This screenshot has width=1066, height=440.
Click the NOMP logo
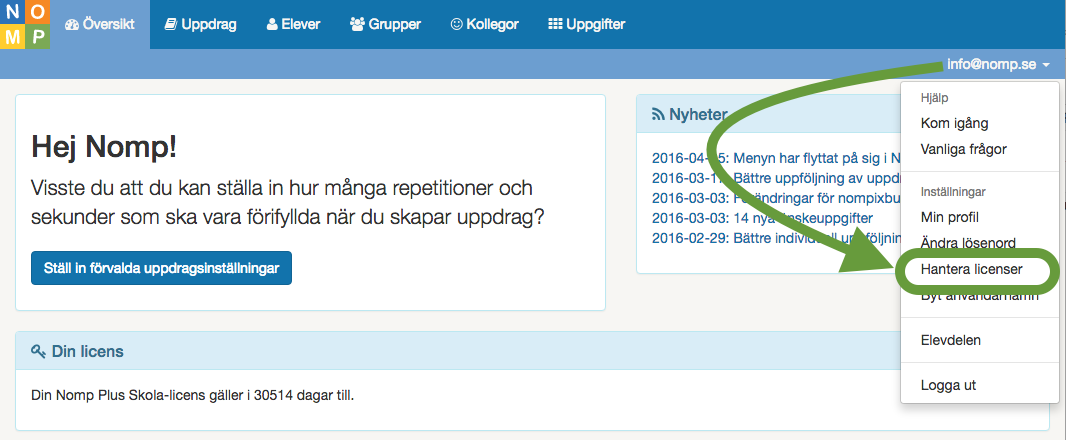coord(25,24)
